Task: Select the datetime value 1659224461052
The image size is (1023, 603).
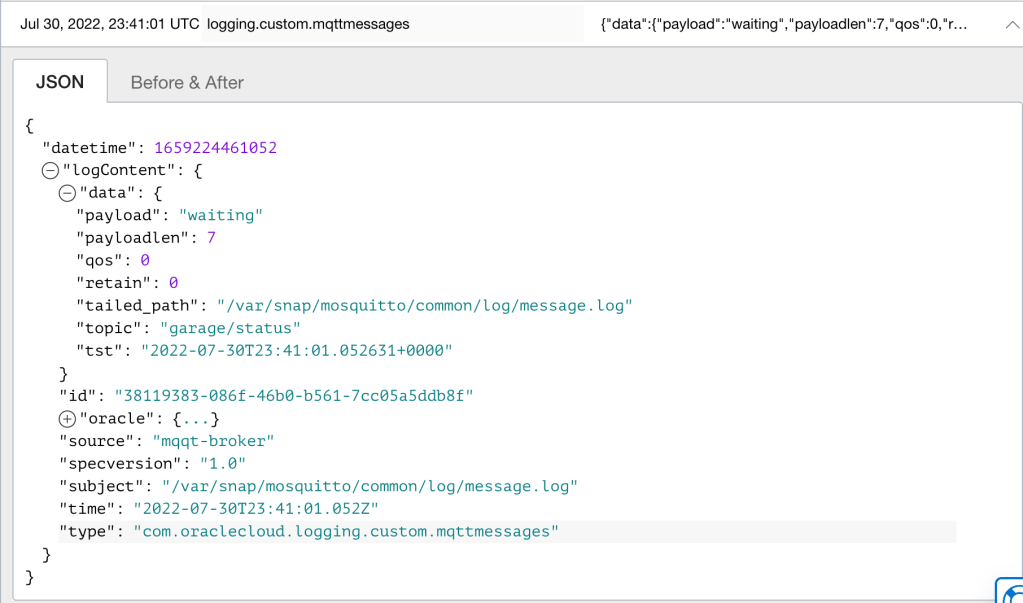Action: point(215,148)
